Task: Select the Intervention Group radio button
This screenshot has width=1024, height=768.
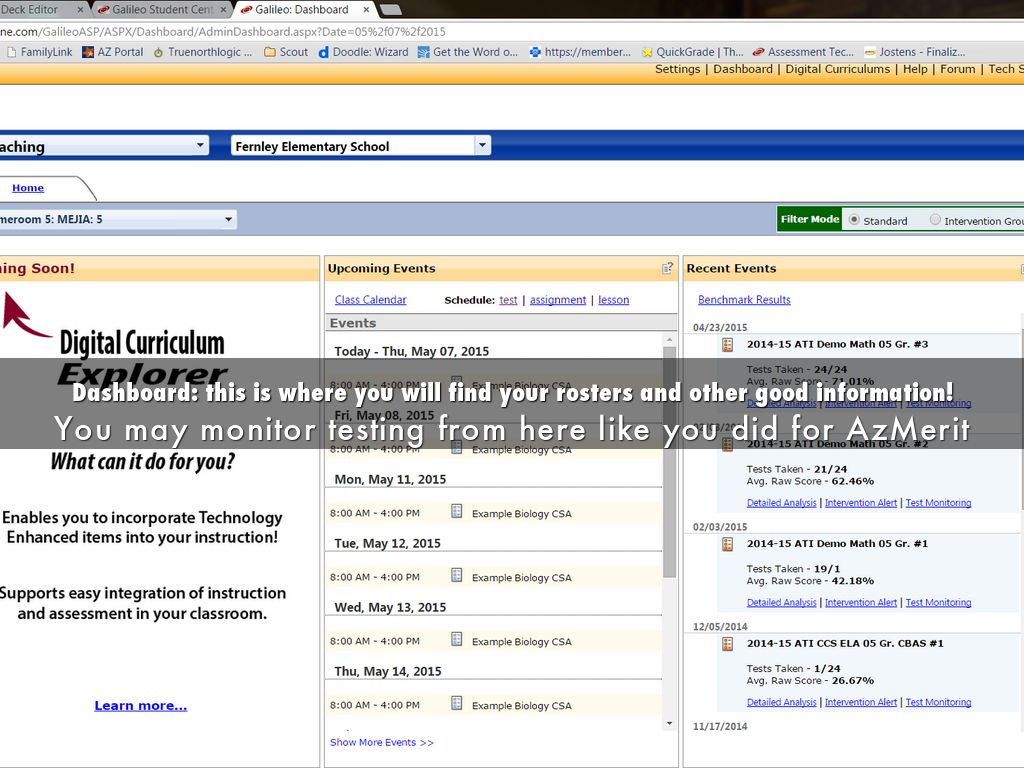Action: pyautogui.click(x=935, y=220)
